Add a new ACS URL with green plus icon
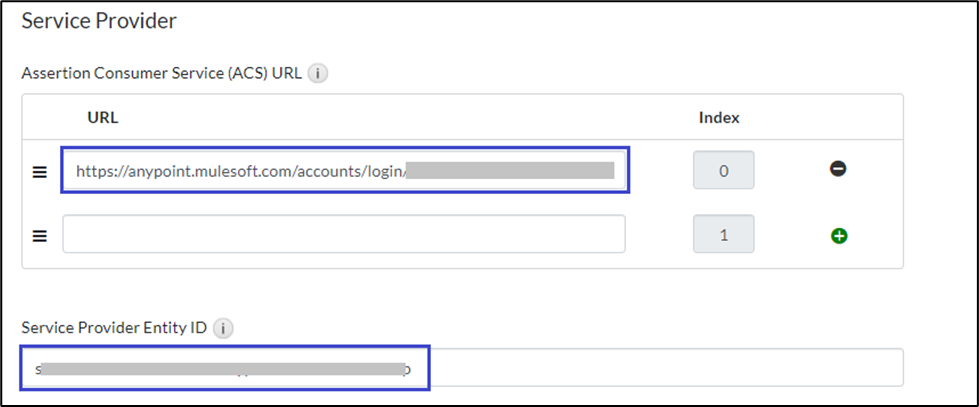This screenshot has width=979, height=407. pyautogui.click(x=839, y=236)
